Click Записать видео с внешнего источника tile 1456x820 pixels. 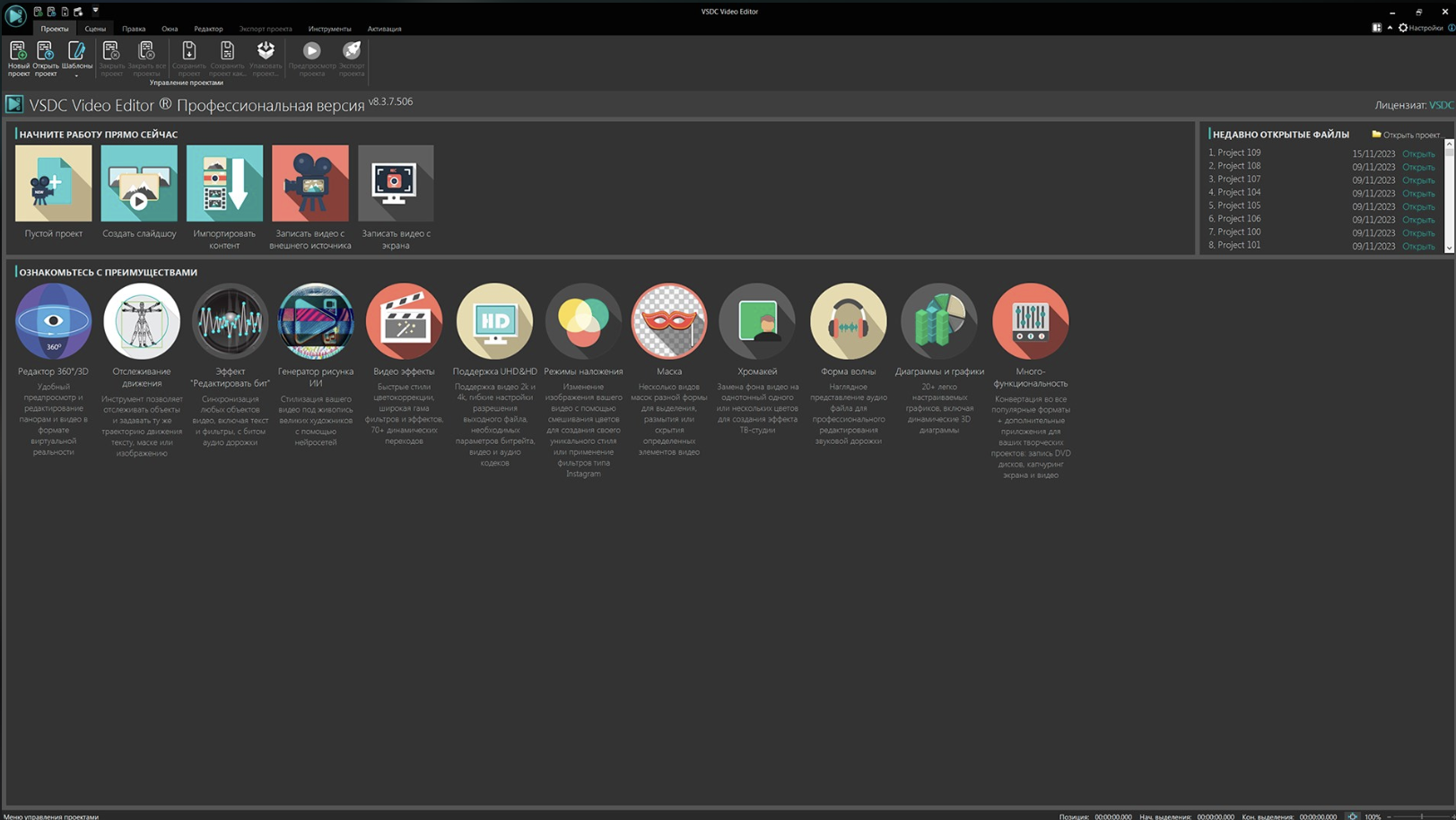point(310,183)
